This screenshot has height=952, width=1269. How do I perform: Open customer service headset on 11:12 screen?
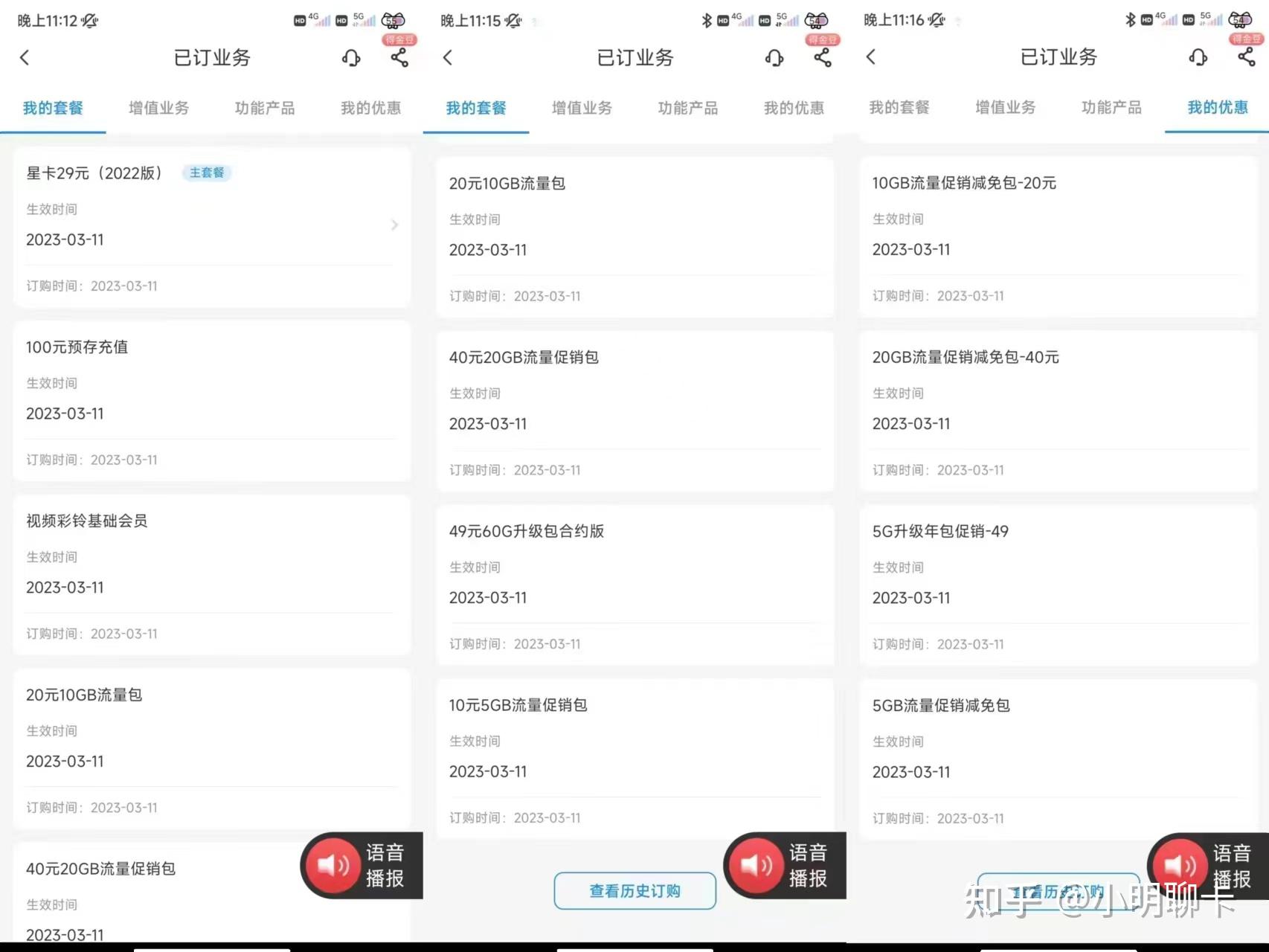[x=351, y=57]
